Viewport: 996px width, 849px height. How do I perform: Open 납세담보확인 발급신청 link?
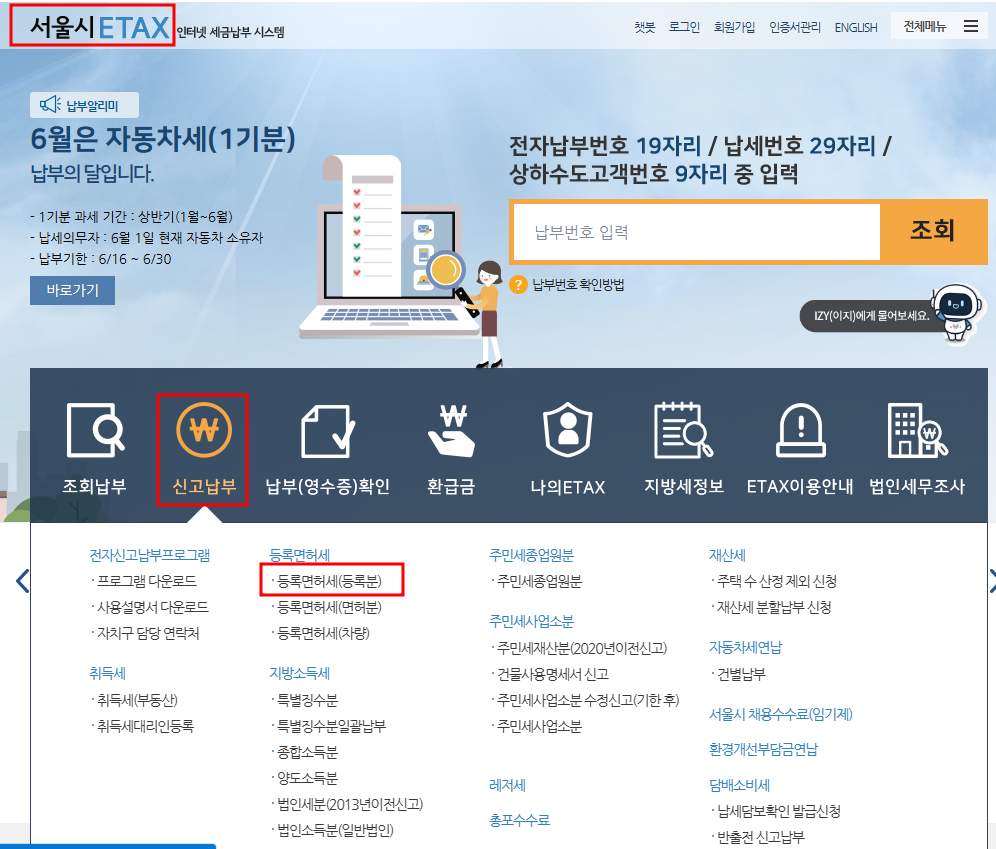pos(779,811)
